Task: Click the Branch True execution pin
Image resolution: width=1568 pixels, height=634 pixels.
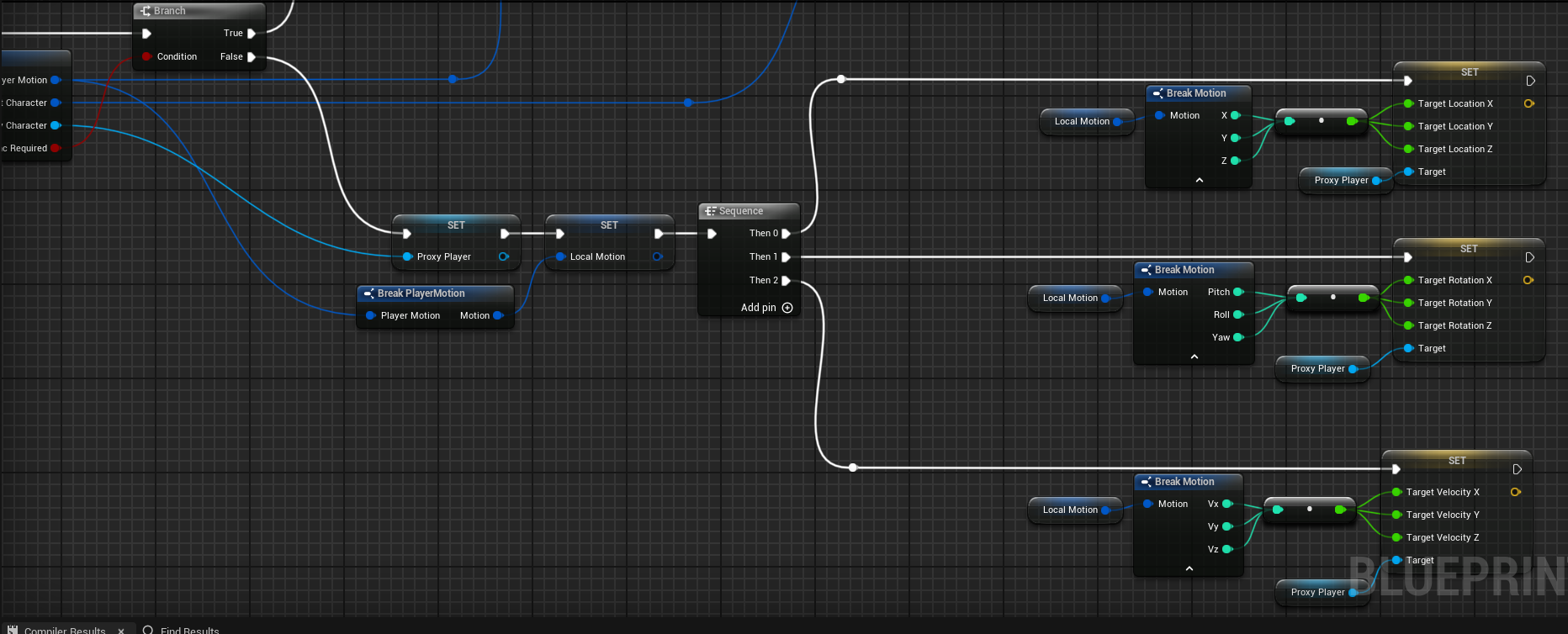Action: [x=251, y=34]
